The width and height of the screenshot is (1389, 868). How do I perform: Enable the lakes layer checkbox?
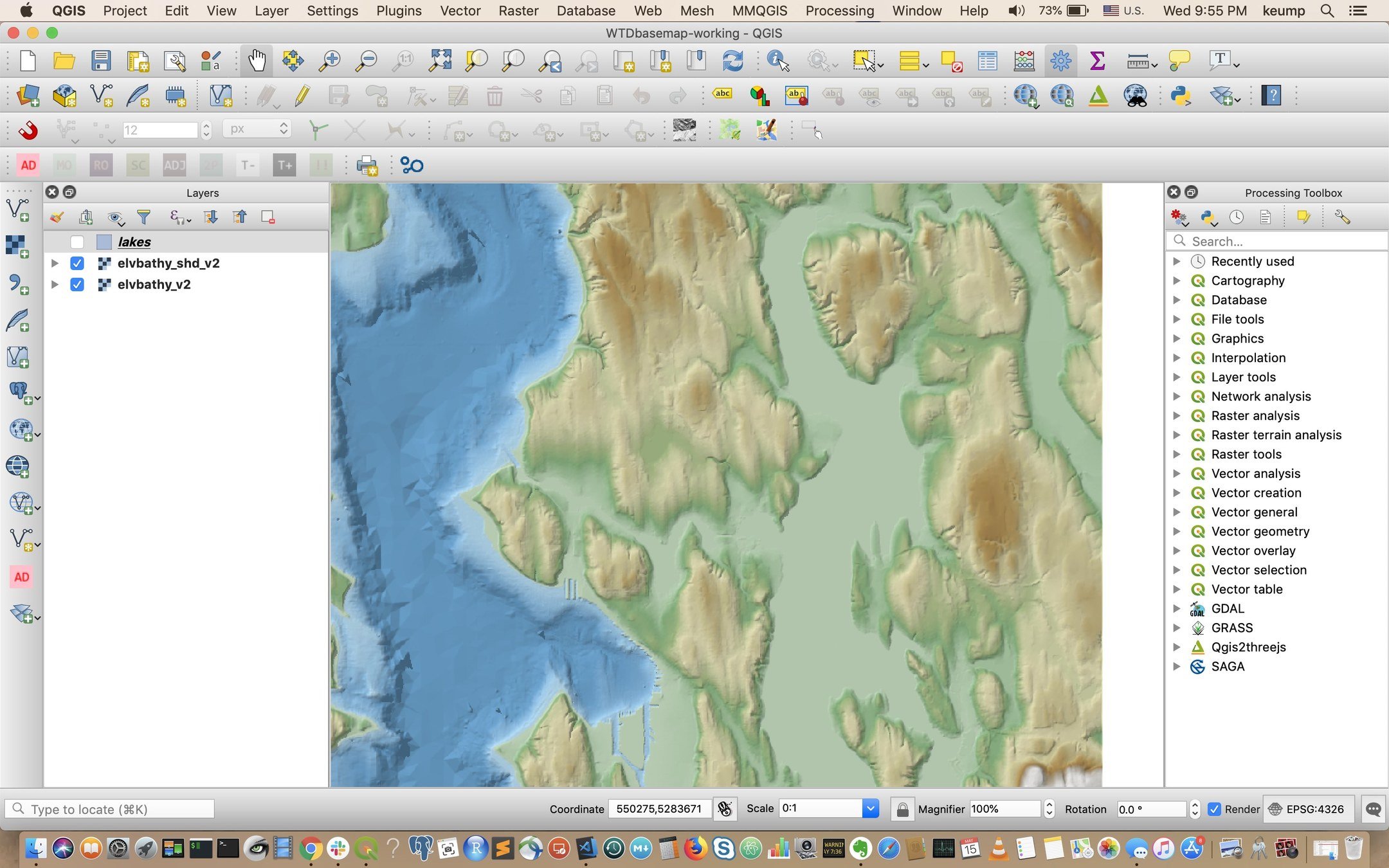(x=77, y=242)
